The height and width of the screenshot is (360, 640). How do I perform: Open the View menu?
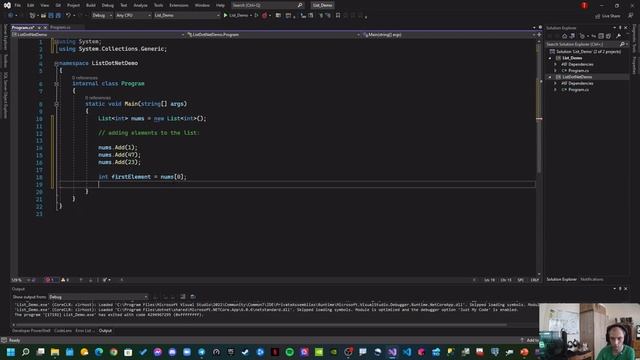[x=44, y=5]
